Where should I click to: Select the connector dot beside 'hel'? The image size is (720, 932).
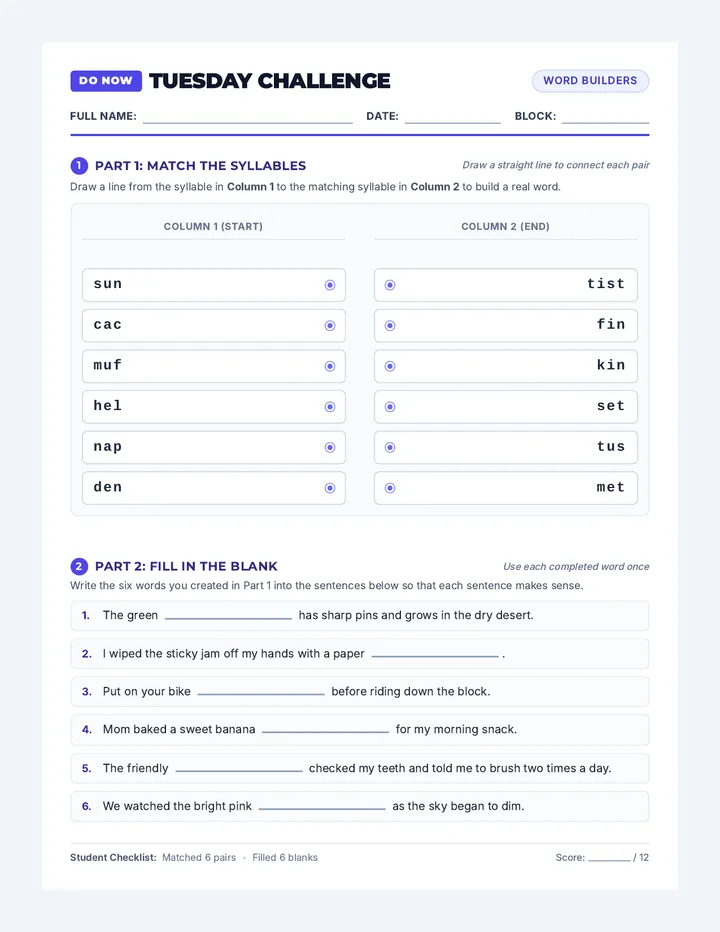coord(330,407)
